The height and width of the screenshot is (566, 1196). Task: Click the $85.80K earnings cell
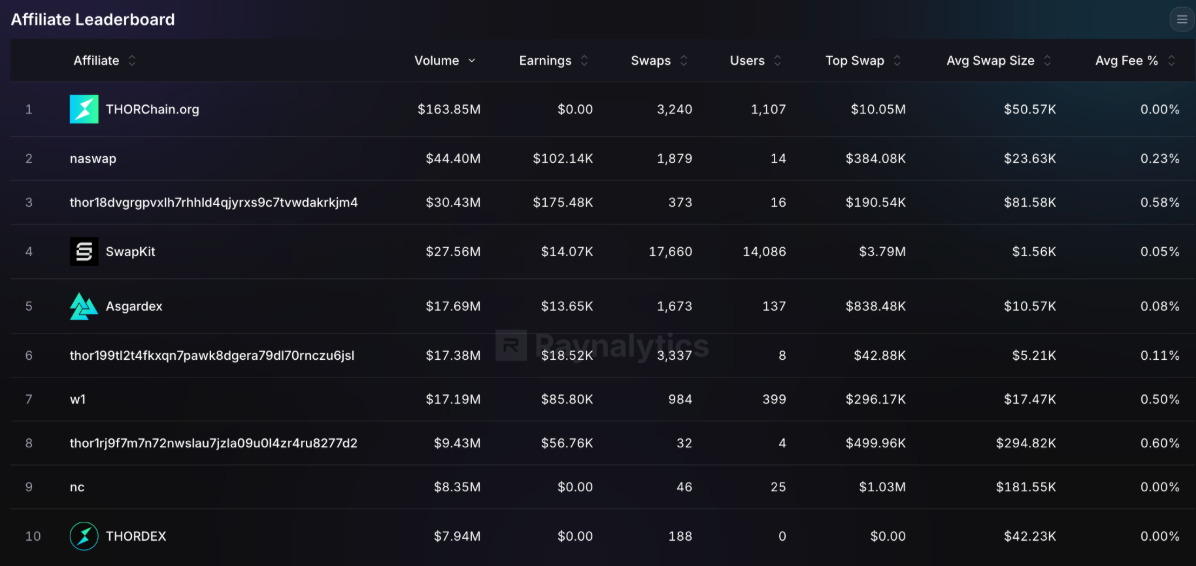(x=567, y=399)
